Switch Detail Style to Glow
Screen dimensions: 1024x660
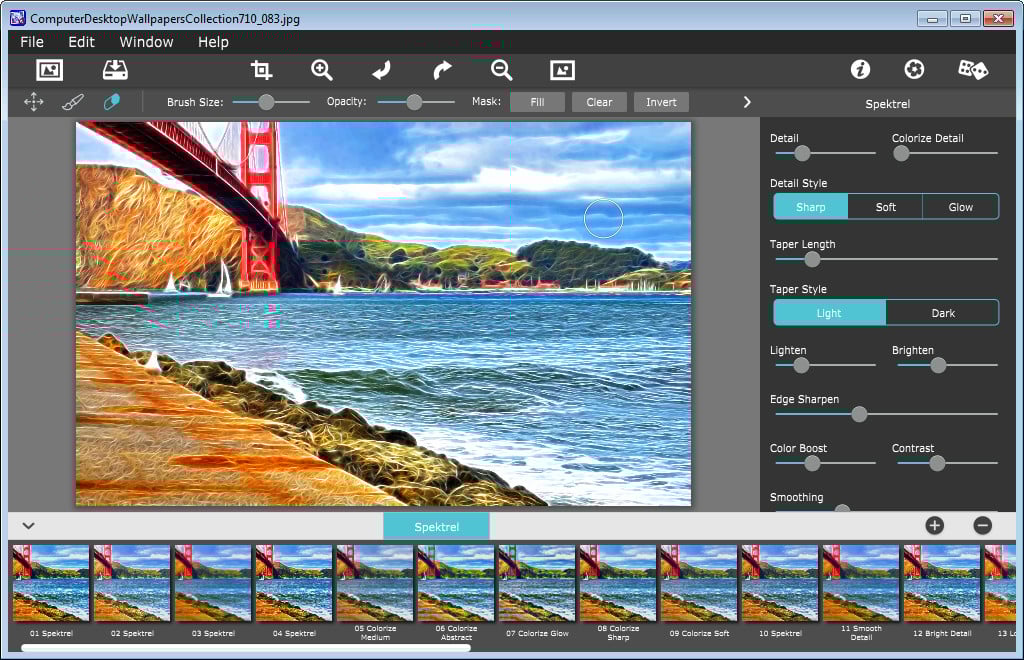(959, 207)
